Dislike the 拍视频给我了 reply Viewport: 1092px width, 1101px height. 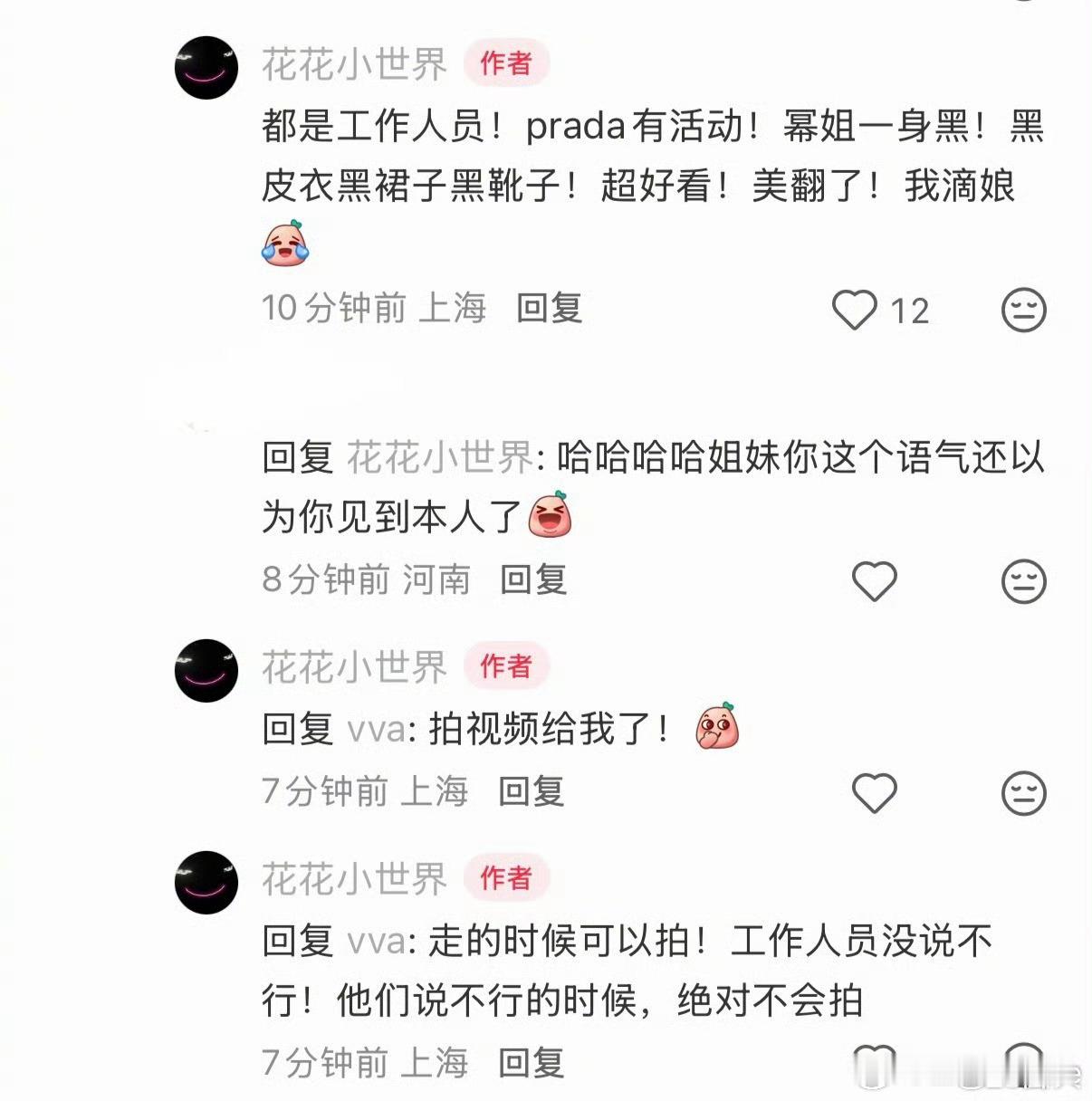tap(1024, 792)
